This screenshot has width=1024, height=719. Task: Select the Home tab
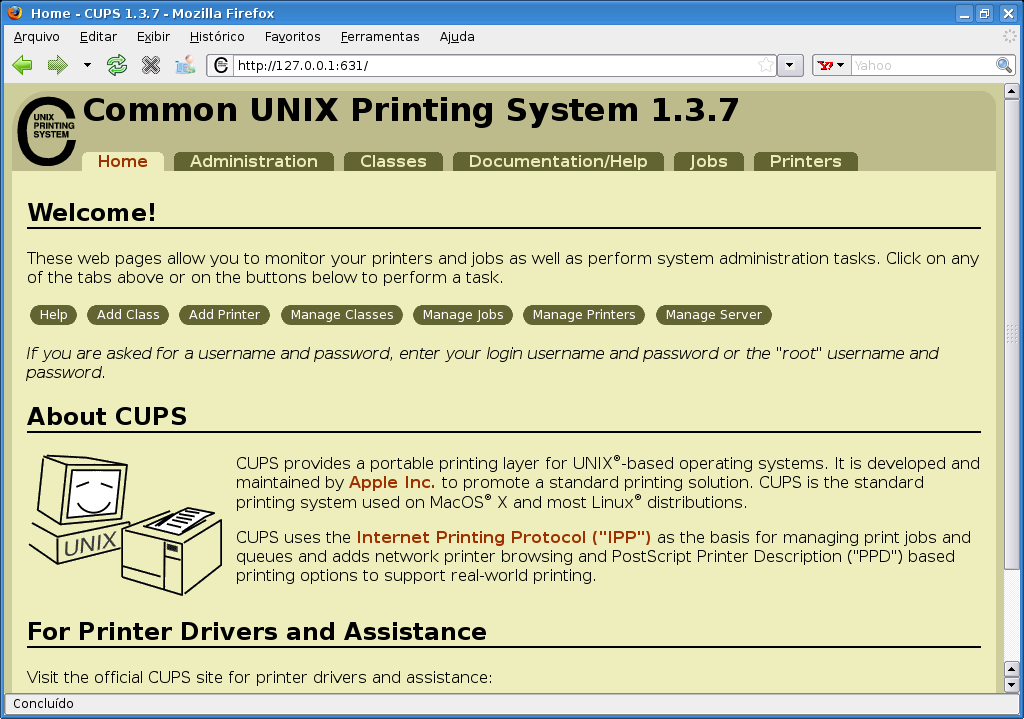[x=123, y=161]
